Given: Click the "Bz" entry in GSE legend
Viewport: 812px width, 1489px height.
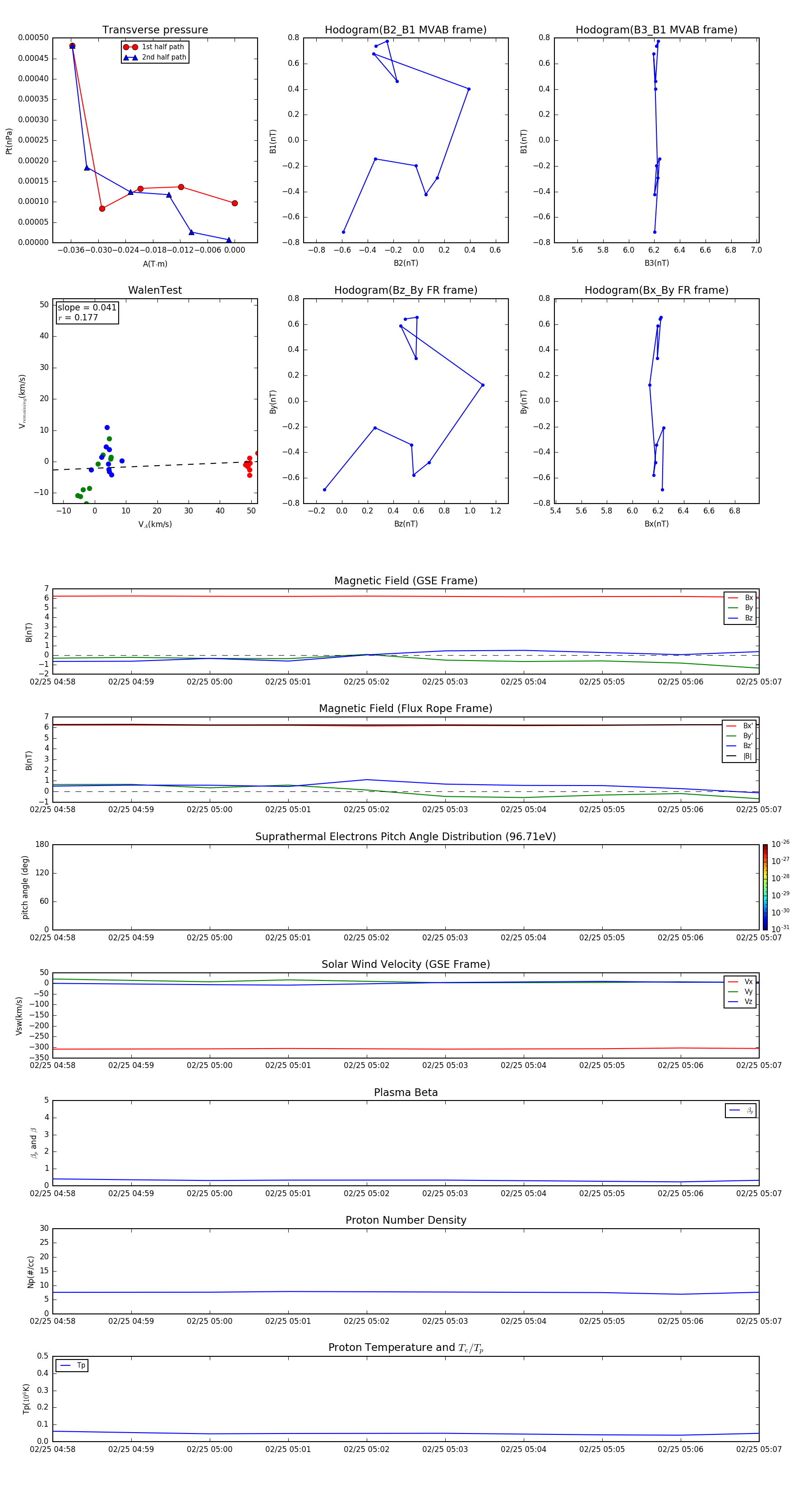Looking at the screenshot, I should click(740, 619).
